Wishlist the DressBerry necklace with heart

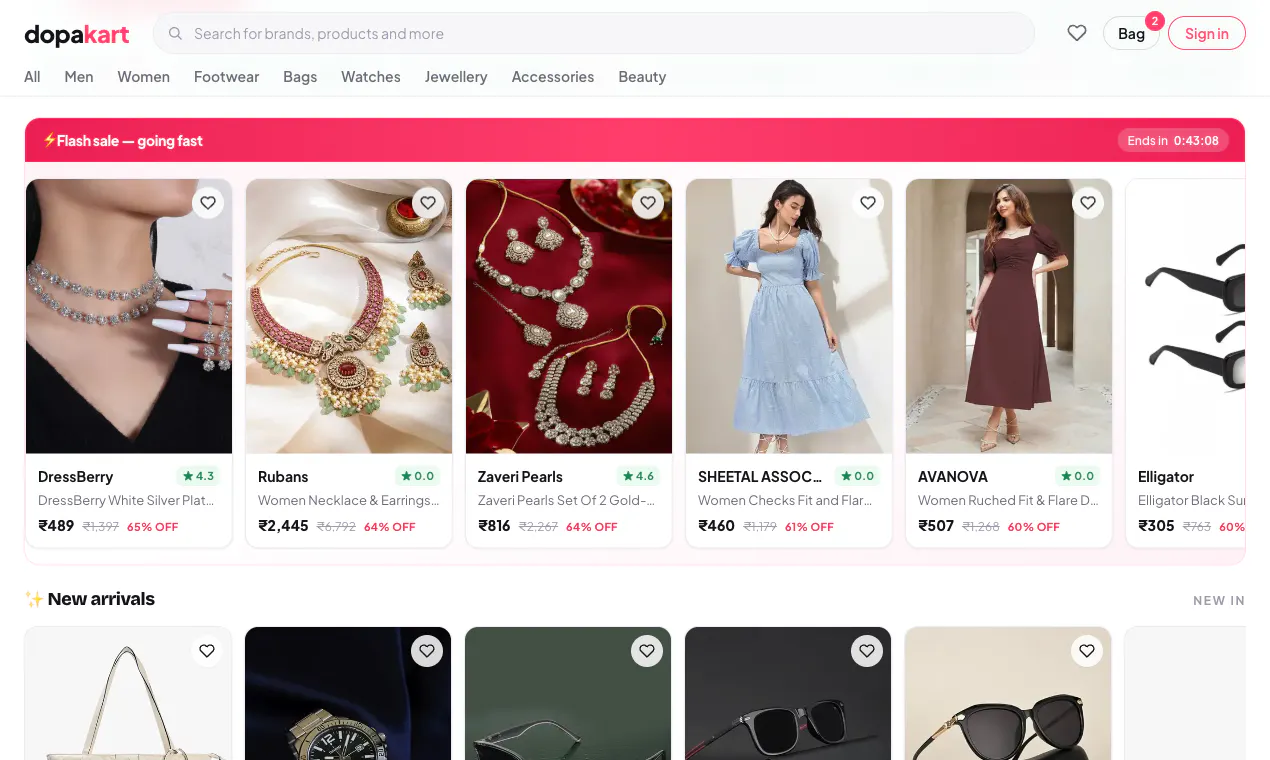click(208, 203)
